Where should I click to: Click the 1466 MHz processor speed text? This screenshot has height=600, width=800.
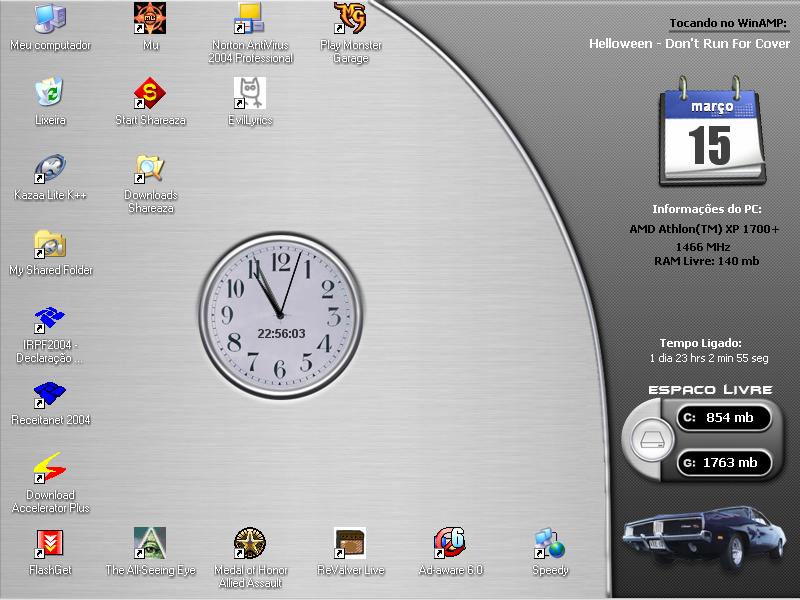(703, 247)
